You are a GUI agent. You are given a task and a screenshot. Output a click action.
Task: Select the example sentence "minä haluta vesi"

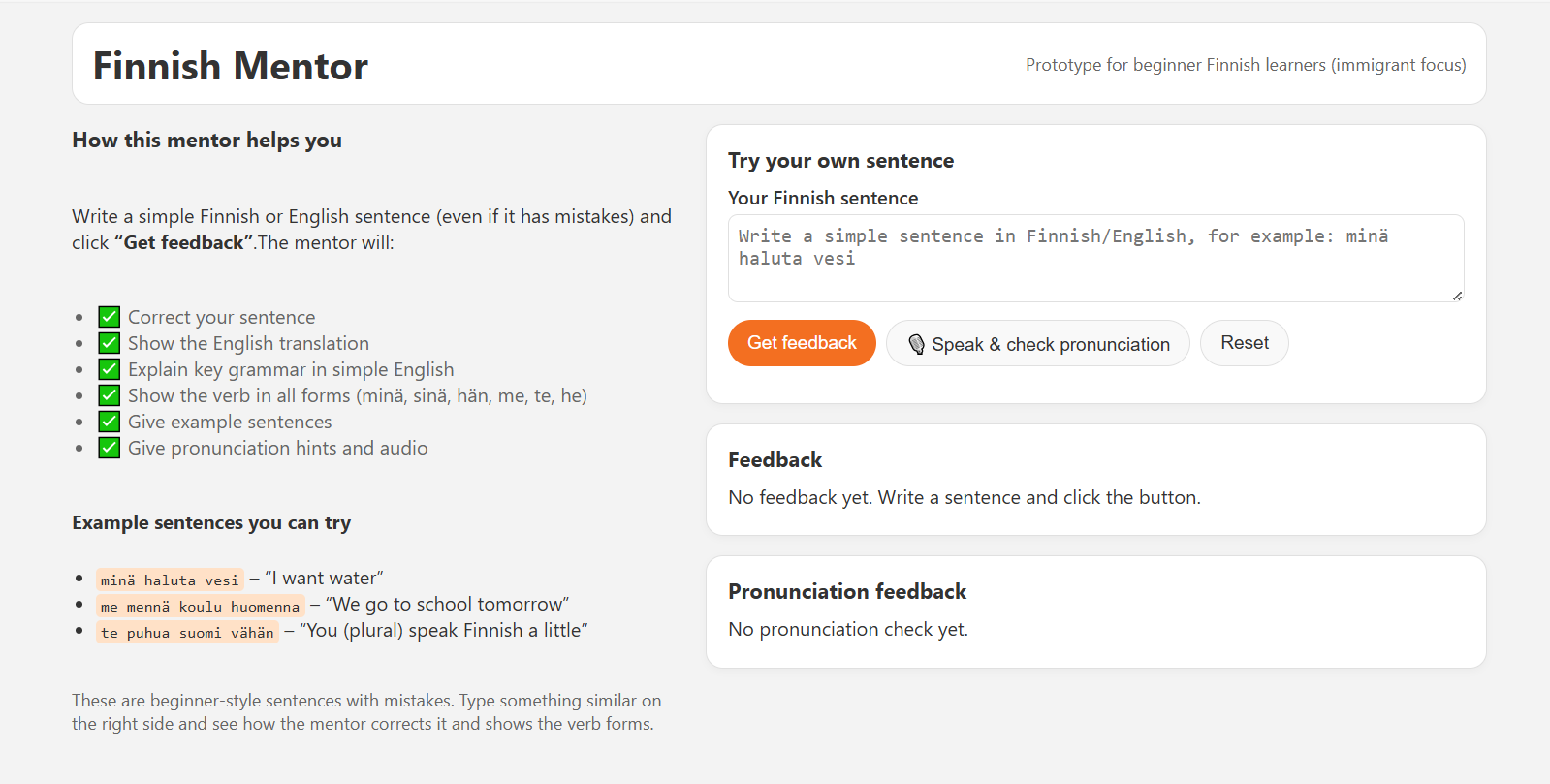[170, 579]
